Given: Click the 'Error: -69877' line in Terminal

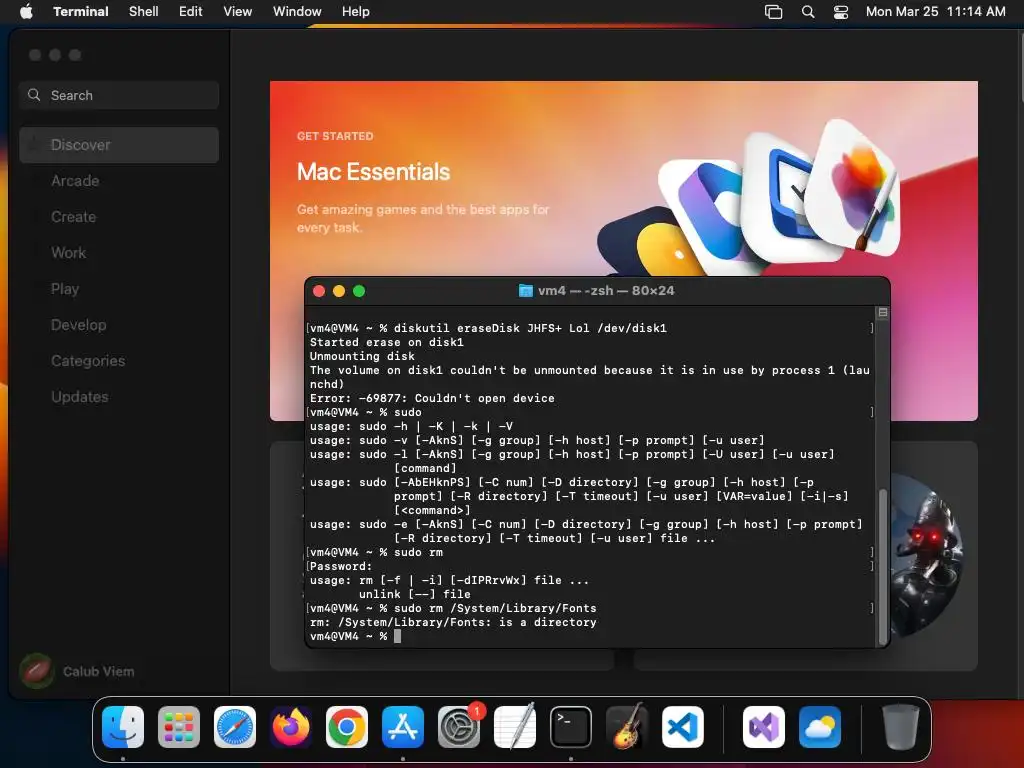Looking at the screenshot, I should [x=432, y=398].
